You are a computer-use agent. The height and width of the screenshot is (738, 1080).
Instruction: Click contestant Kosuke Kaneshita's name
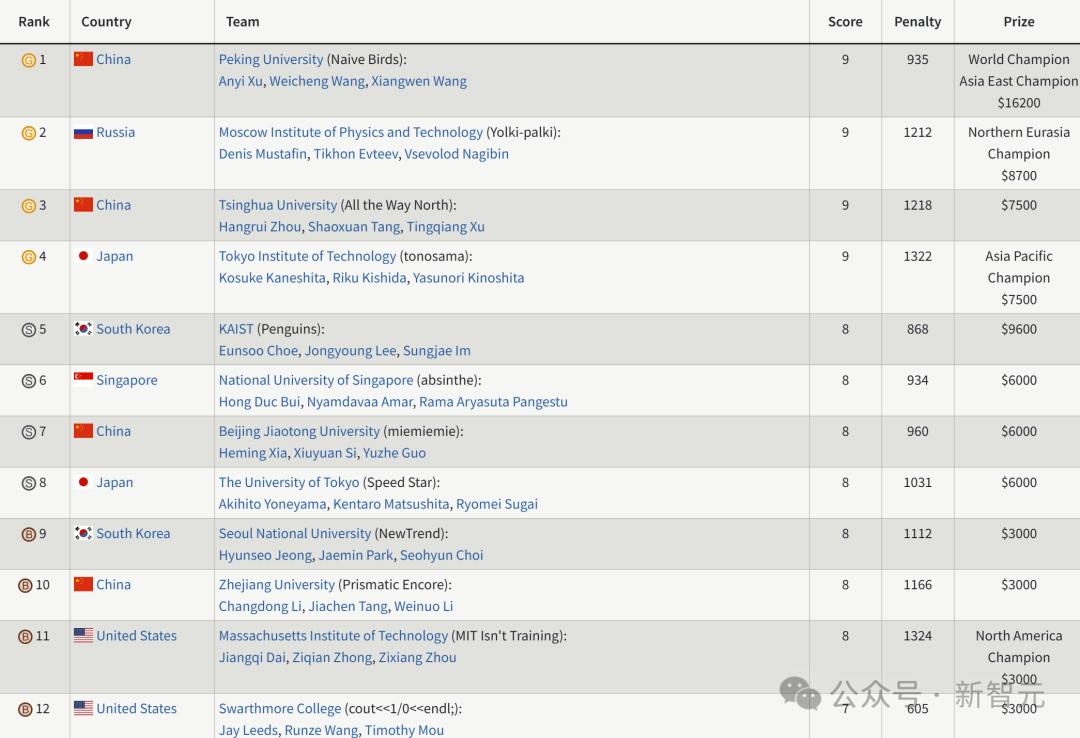[x=272, y=278]
